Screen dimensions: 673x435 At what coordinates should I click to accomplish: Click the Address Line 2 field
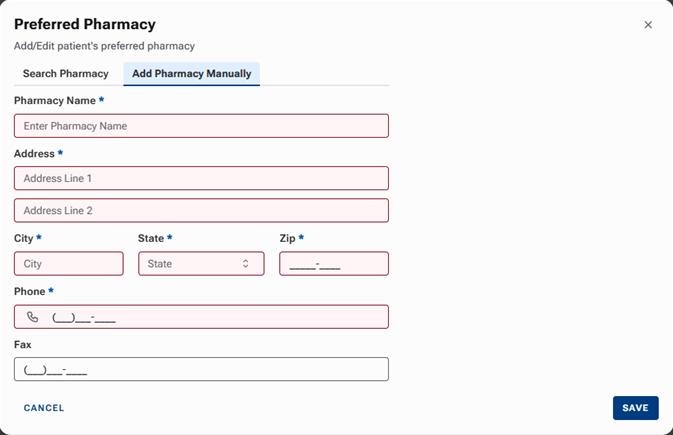click(201, 211)
